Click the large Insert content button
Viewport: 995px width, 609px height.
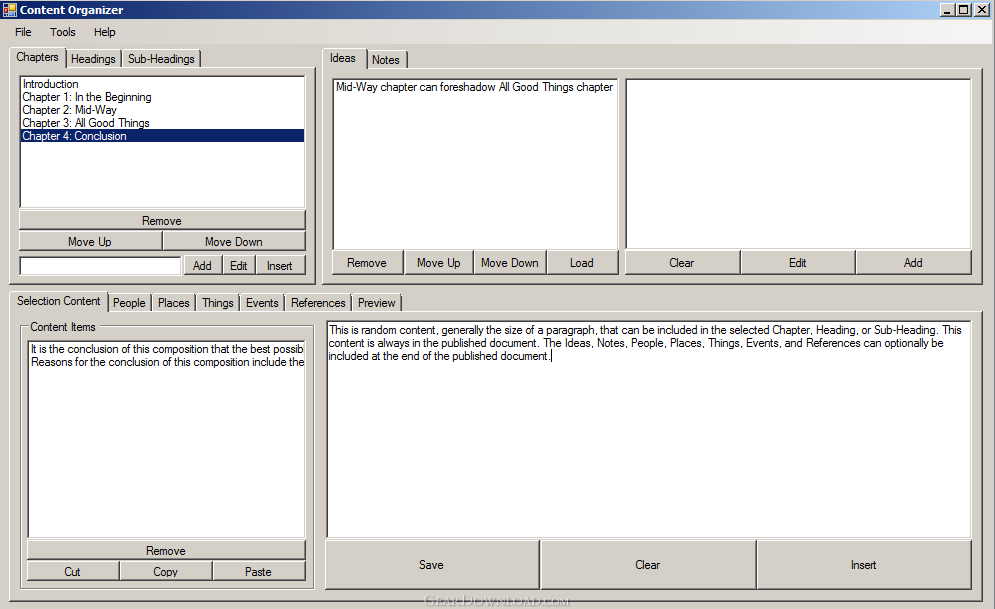(864, 565)
